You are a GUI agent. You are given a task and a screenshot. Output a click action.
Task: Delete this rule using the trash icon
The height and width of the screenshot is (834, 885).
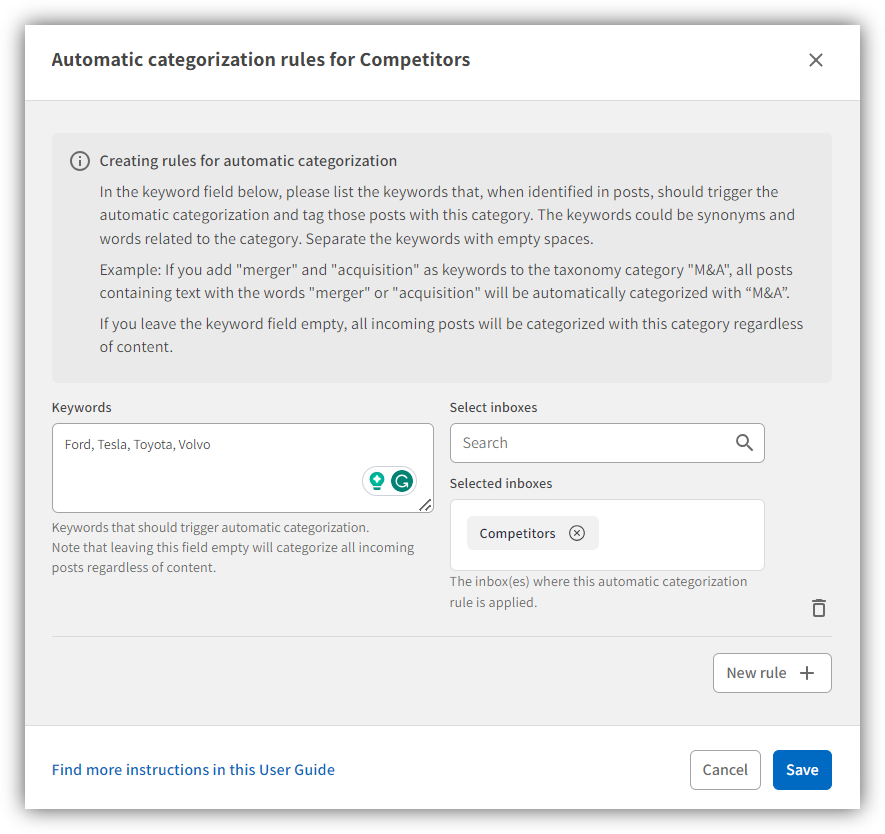pyautogui.click(x=819, y=608)
